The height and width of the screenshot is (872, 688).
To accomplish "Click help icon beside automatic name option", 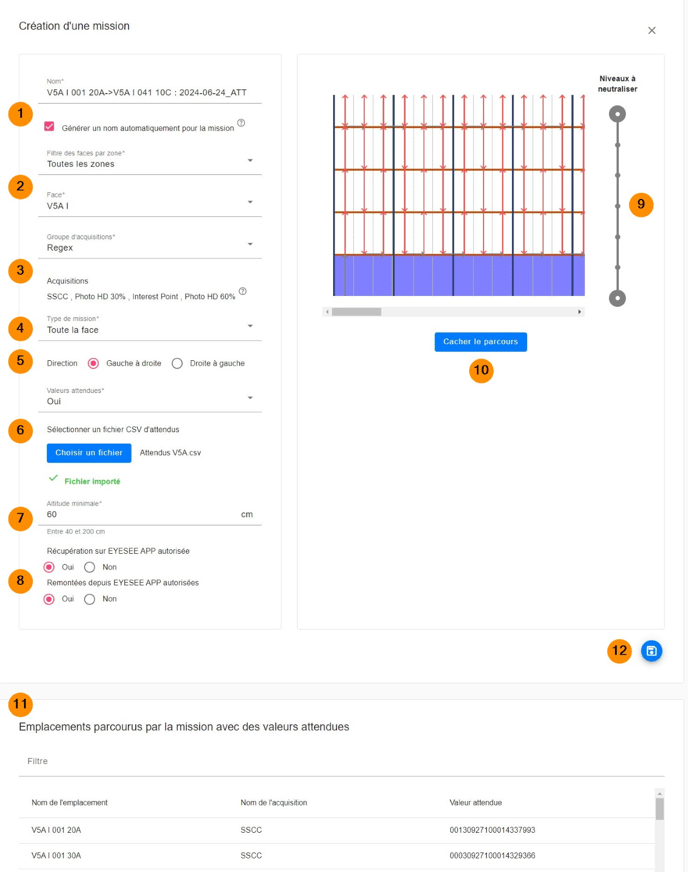I will tap(242, 124).
